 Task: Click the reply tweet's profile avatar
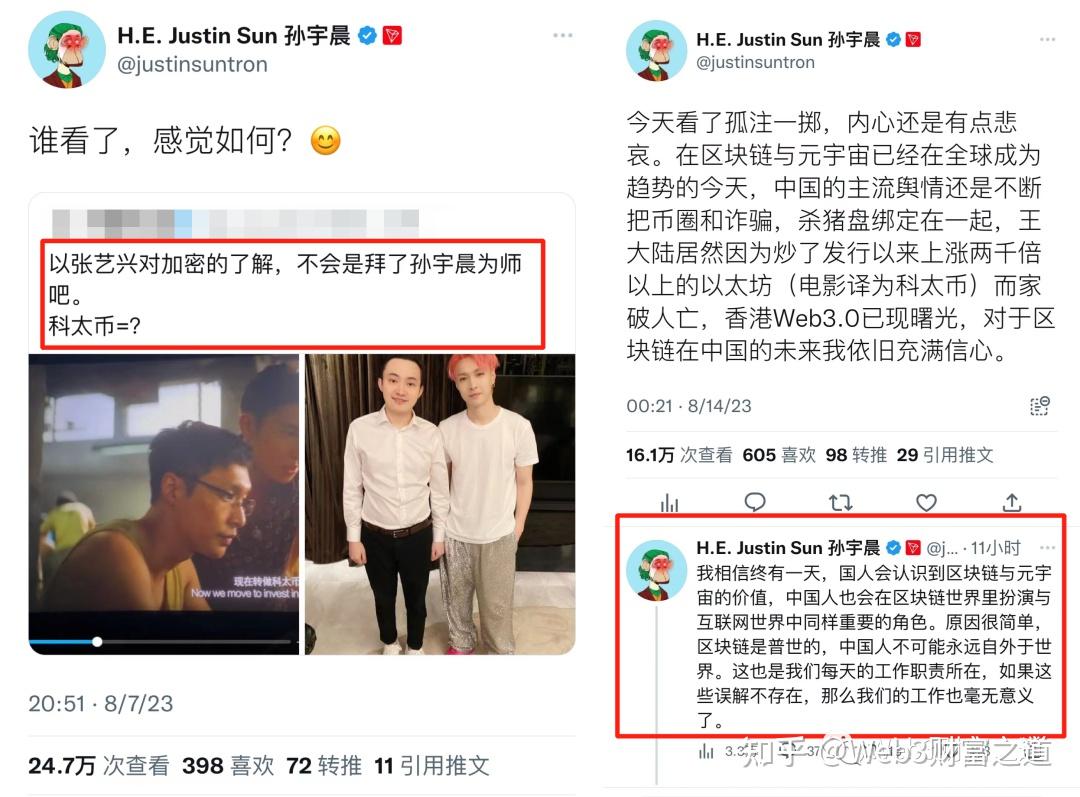click(656, 570)
